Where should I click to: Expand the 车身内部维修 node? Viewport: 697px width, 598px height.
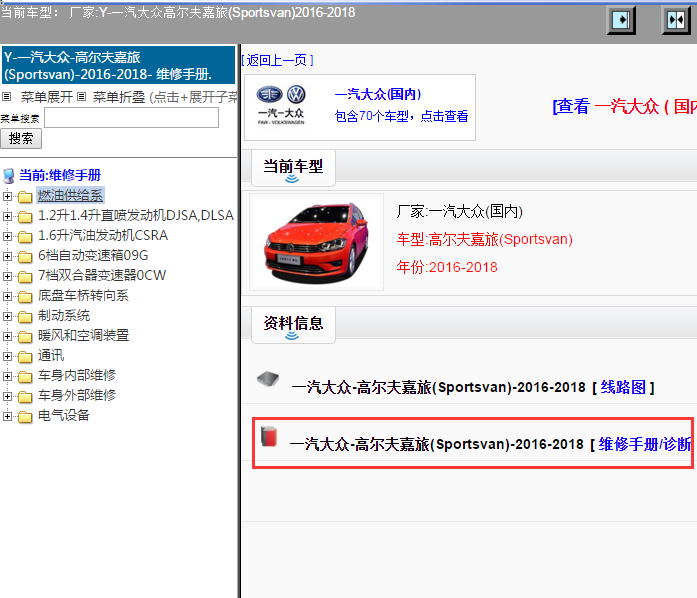point(7,376)
